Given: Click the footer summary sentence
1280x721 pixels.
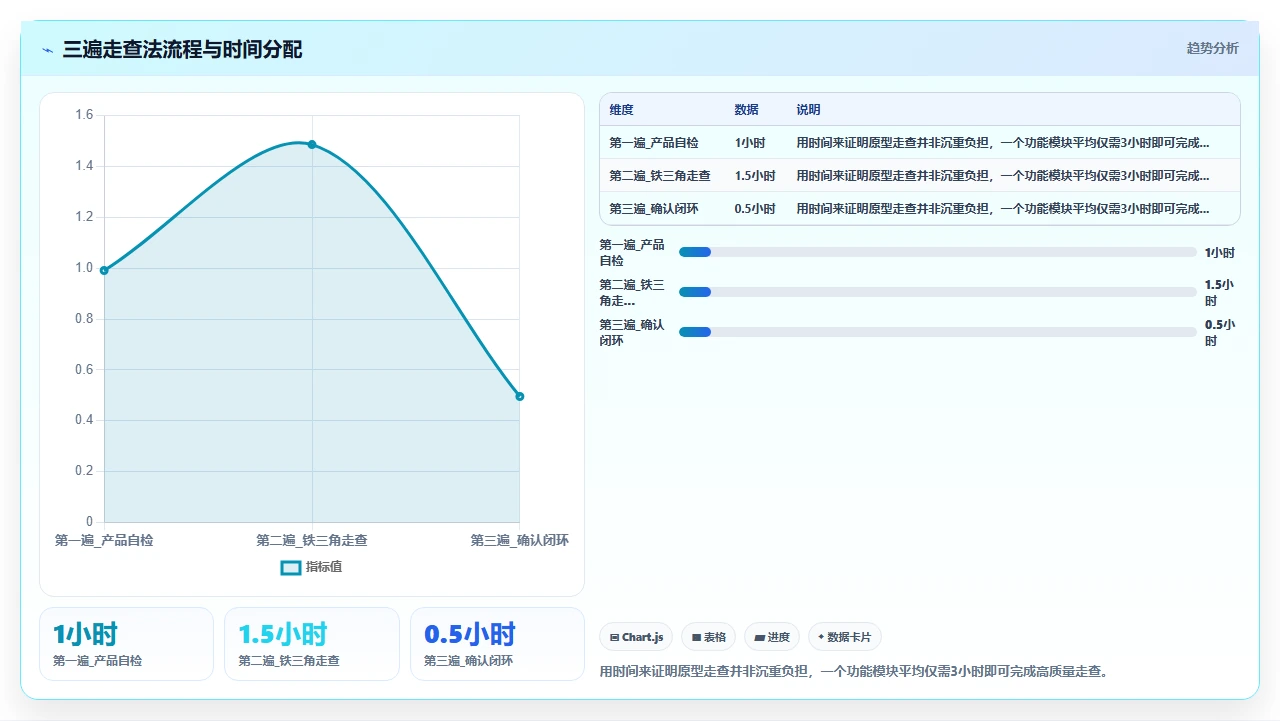Looking at the screenshot, I should point(853,672).
